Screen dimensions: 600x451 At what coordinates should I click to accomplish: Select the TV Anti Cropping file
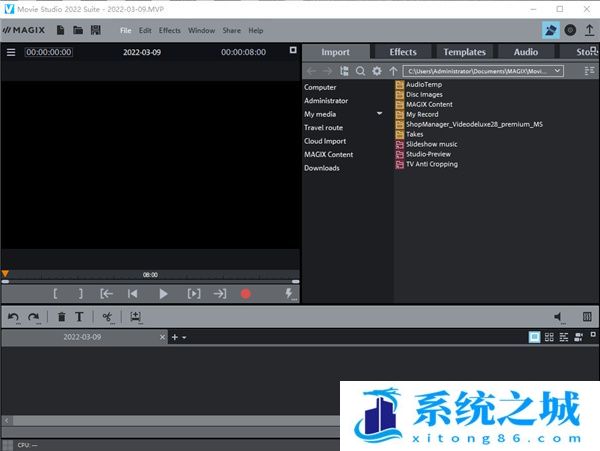pos(427,164)
